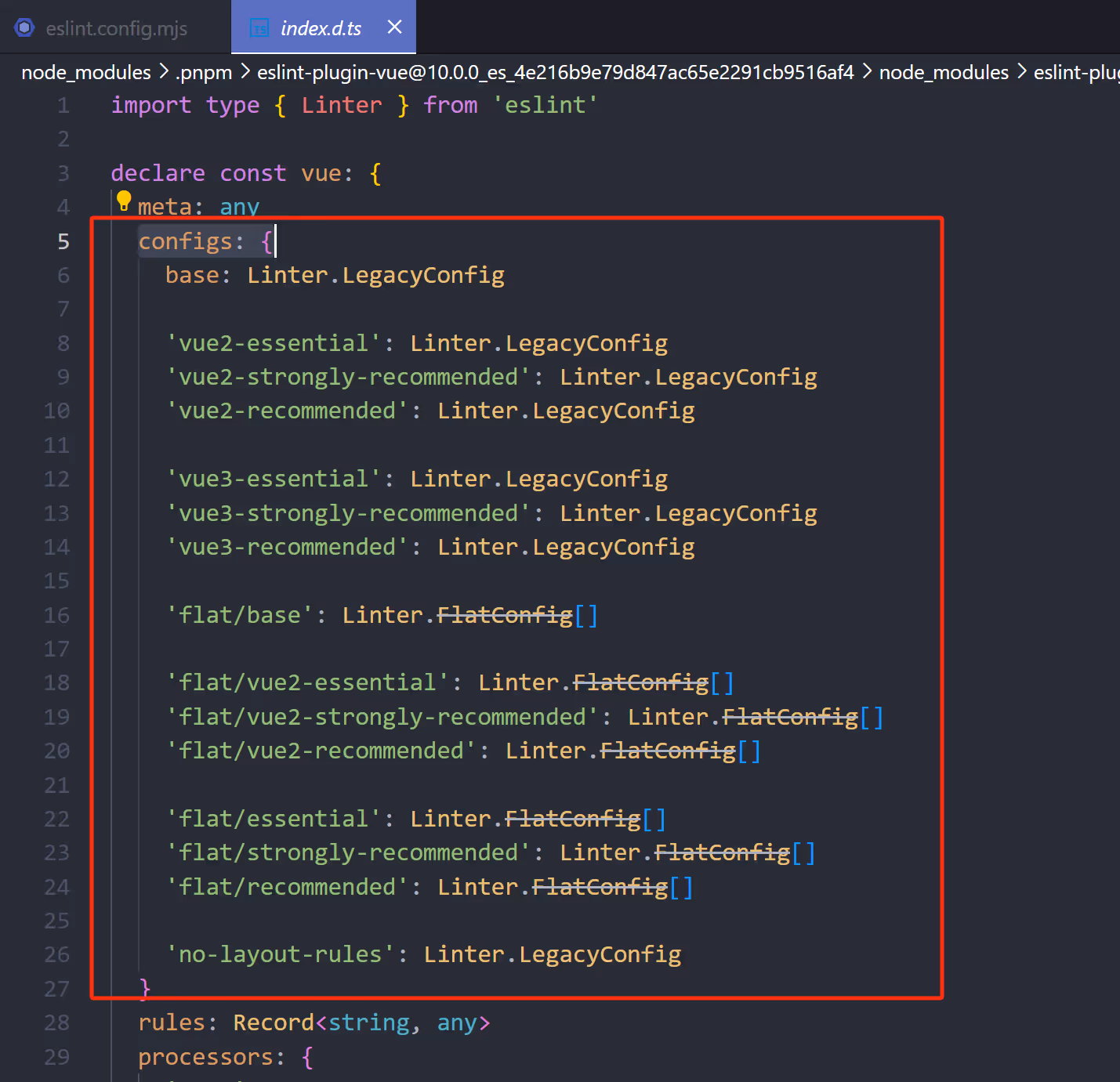Click the TypeScript file icon on index.d.ts tab
1120x1082 pixels.
coord(259,29)
